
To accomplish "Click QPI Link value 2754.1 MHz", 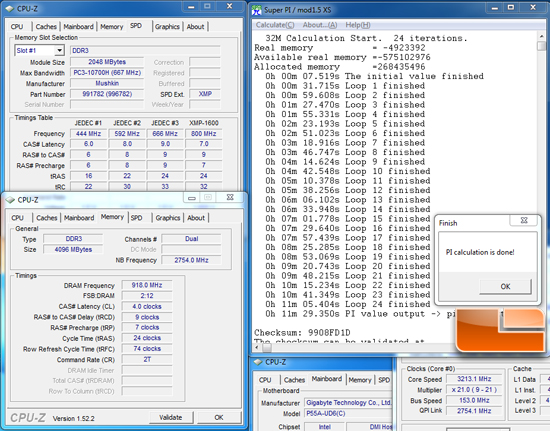I will tap(474, 411).
